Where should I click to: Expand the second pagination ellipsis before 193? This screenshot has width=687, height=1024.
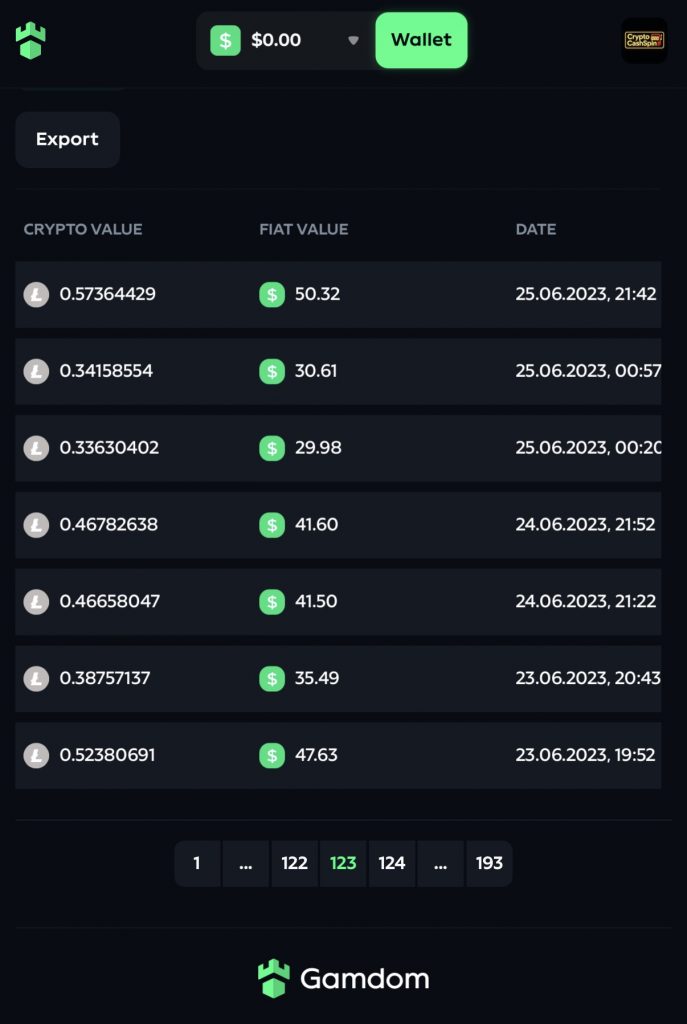[x=440, y=863]
